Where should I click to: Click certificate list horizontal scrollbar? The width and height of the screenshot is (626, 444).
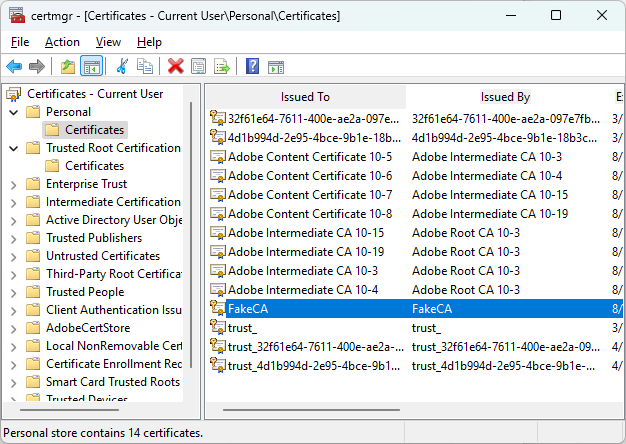pos(311,410)
